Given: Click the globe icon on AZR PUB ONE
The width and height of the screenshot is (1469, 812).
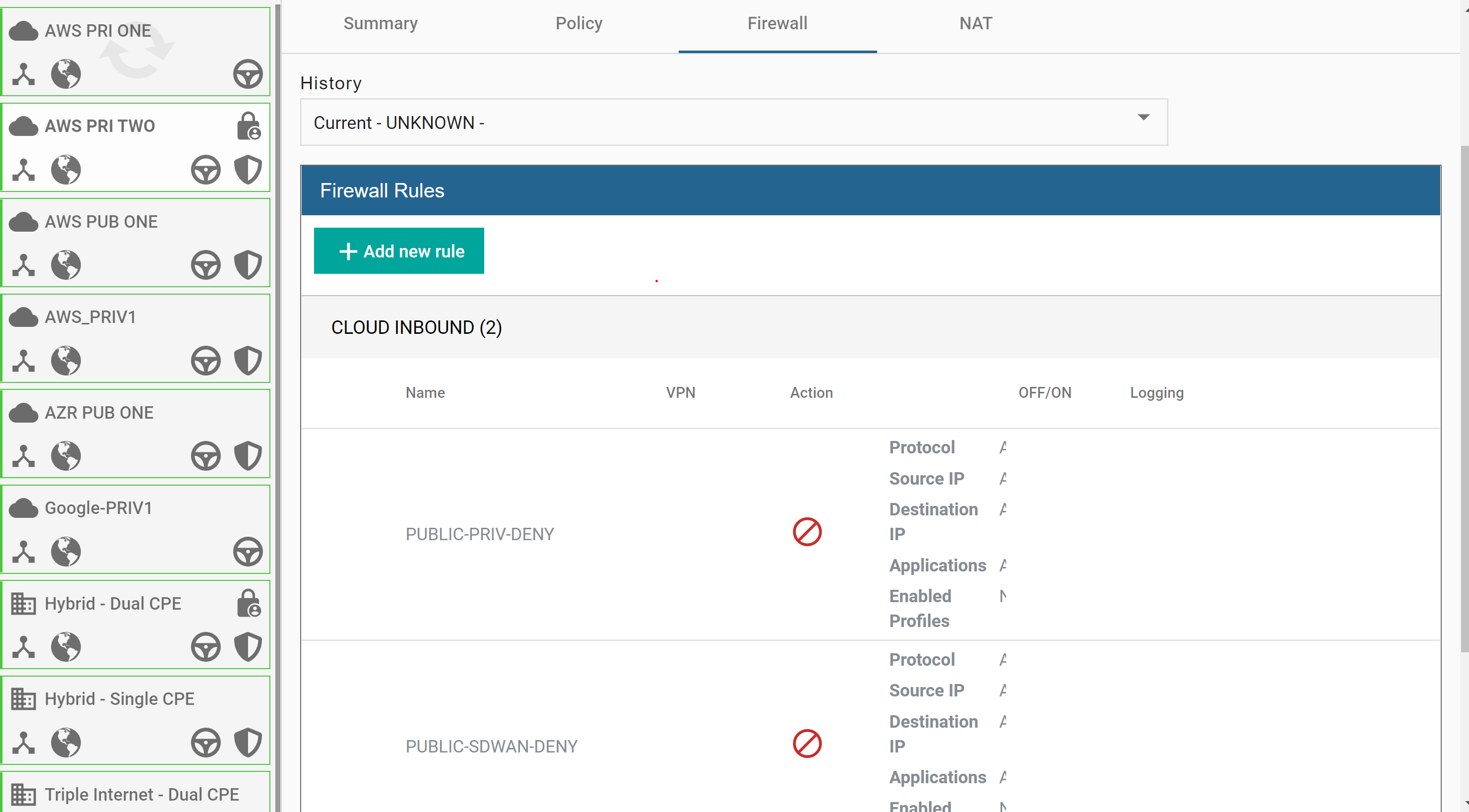Looking at the screenshot, I should [x=65, y=456].
